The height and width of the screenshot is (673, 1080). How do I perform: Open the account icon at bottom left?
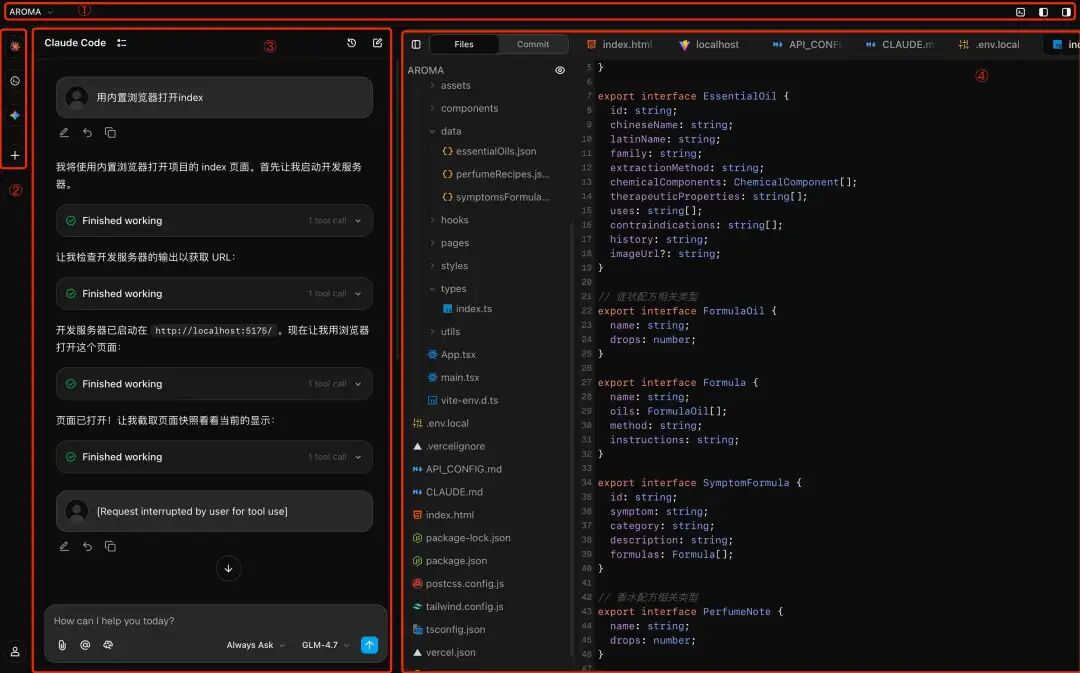click(14, 651)
